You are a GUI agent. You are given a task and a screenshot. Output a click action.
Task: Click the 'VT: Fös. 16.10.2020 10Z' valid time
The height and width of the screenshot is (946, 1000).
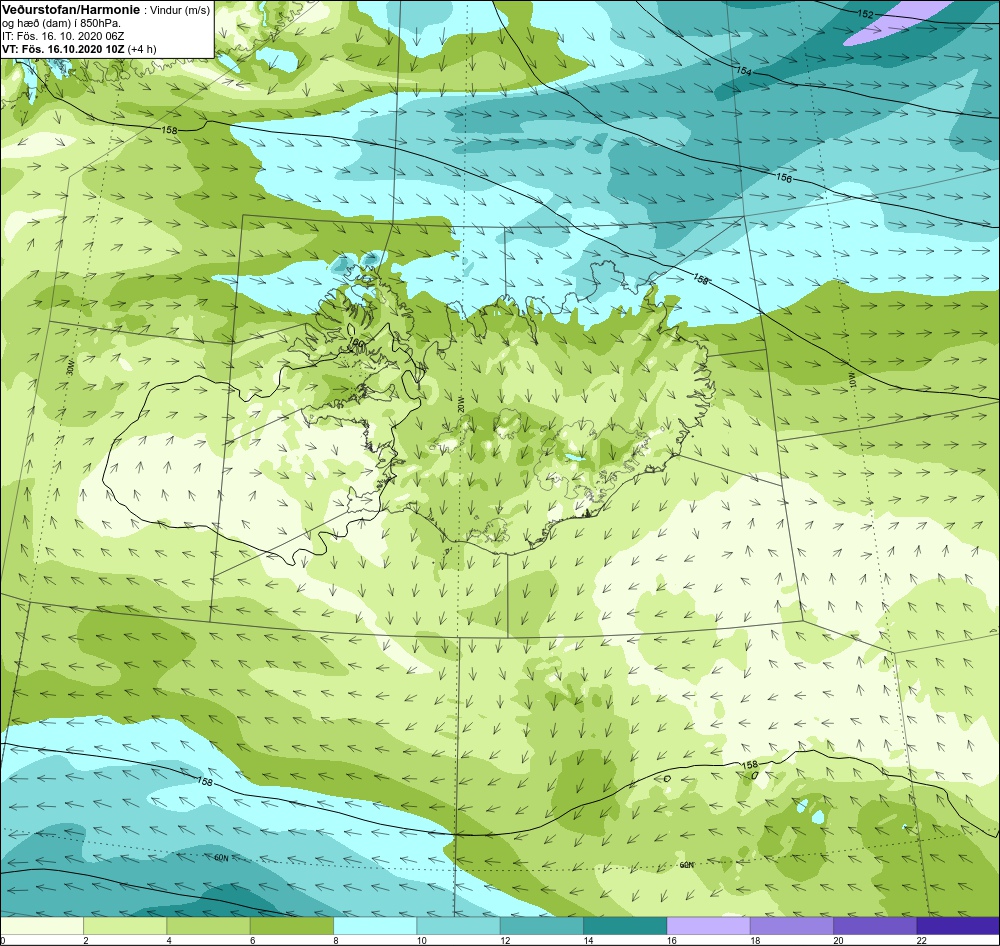pos(63,49)
